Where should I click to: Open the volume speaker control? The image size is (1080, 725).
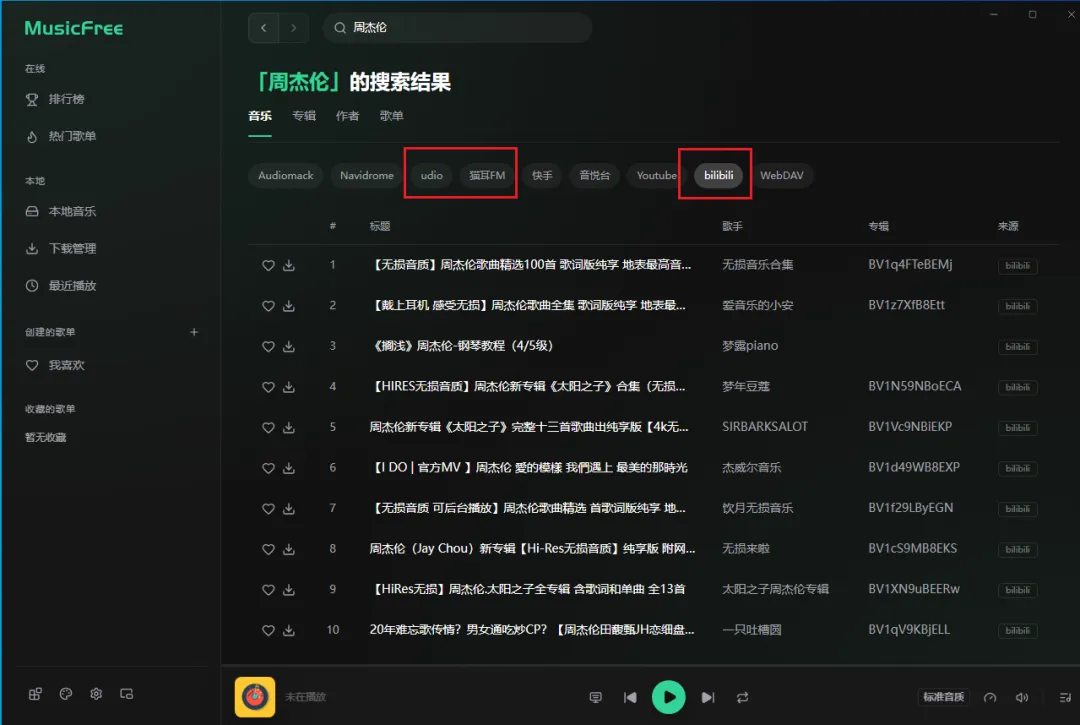pyautogui.click(x=1022, y=697)
